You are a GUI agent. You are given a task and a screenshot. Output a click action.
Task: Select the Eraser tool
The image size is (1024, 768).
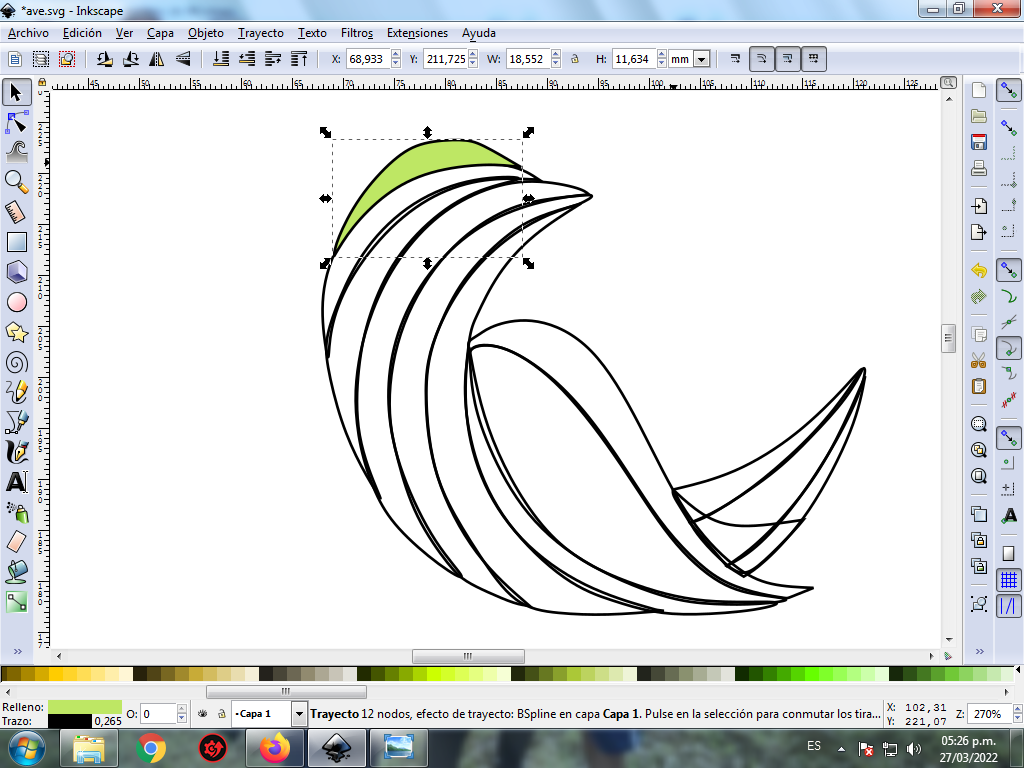(x=17, y=542)
